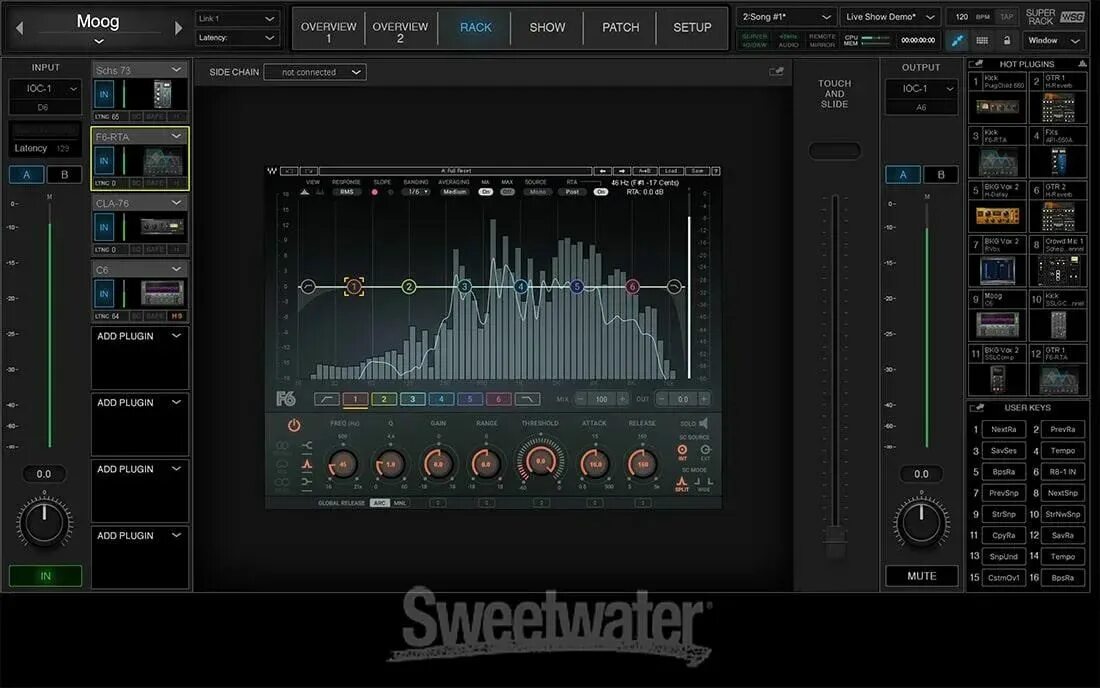Click the F6 band power icon

tap(294, 425)
